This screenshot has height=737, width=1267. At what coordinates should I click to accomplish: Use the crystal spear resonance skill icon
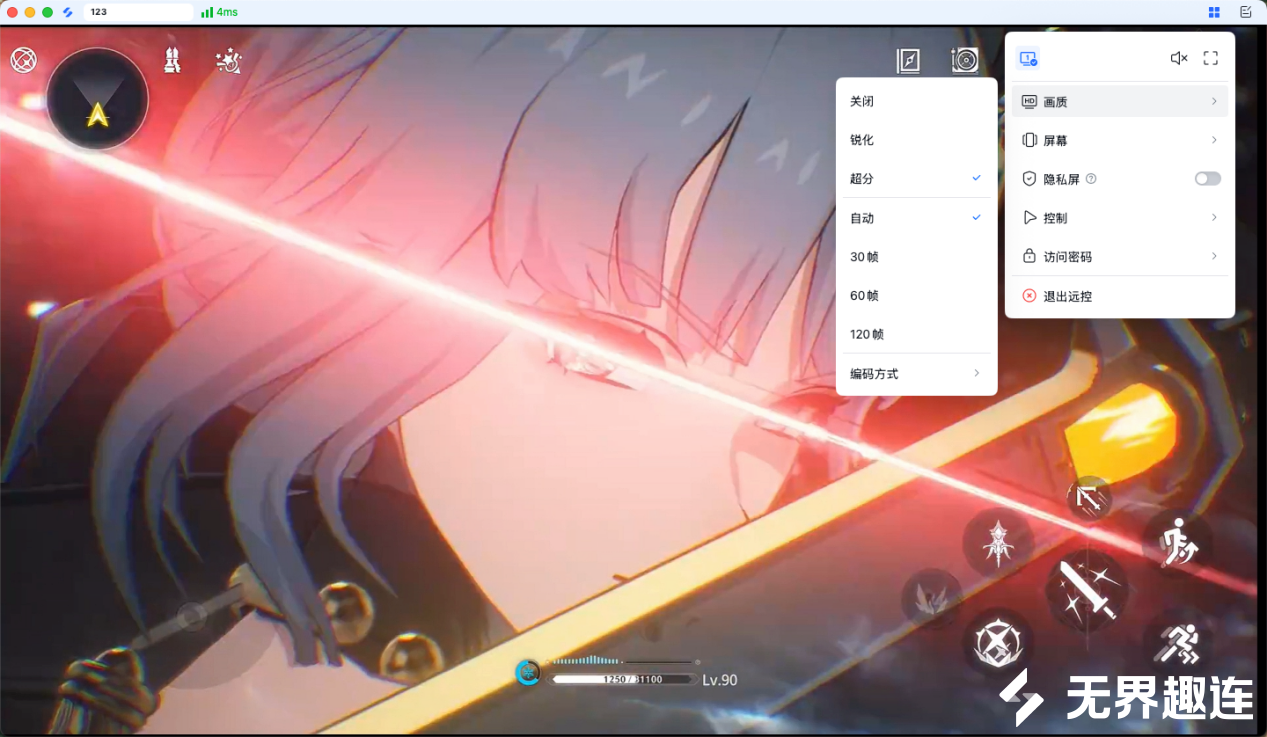(x=997, y=541)
